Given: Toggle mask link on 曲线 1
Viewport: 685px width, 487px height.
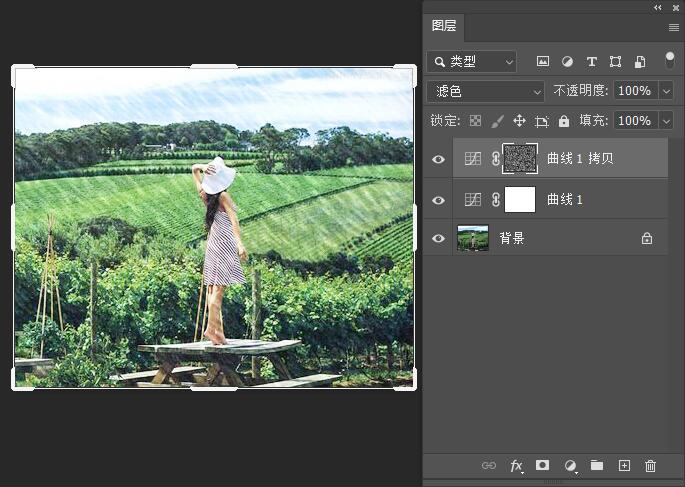Looking at the screenshot, I should [x=495, y=200].
